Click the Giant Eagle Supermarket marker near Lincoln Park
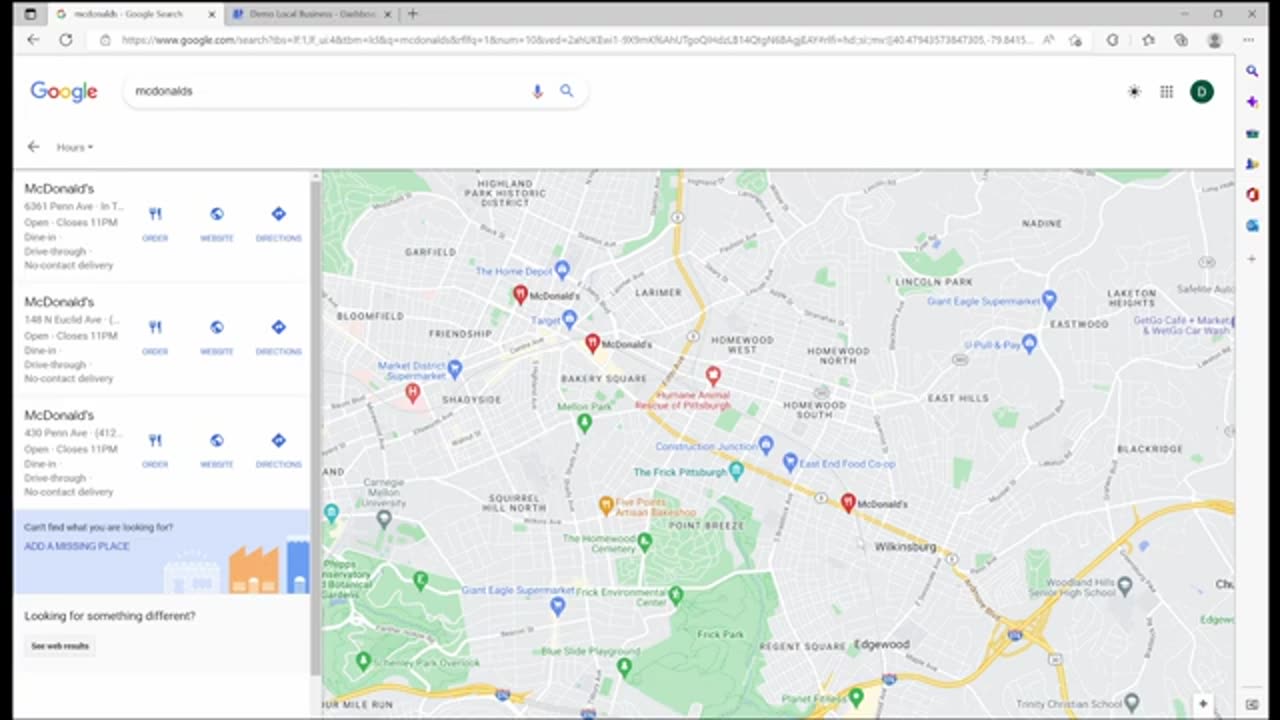The height and width of the screenshot is (720, 1280). point(1049,299)
